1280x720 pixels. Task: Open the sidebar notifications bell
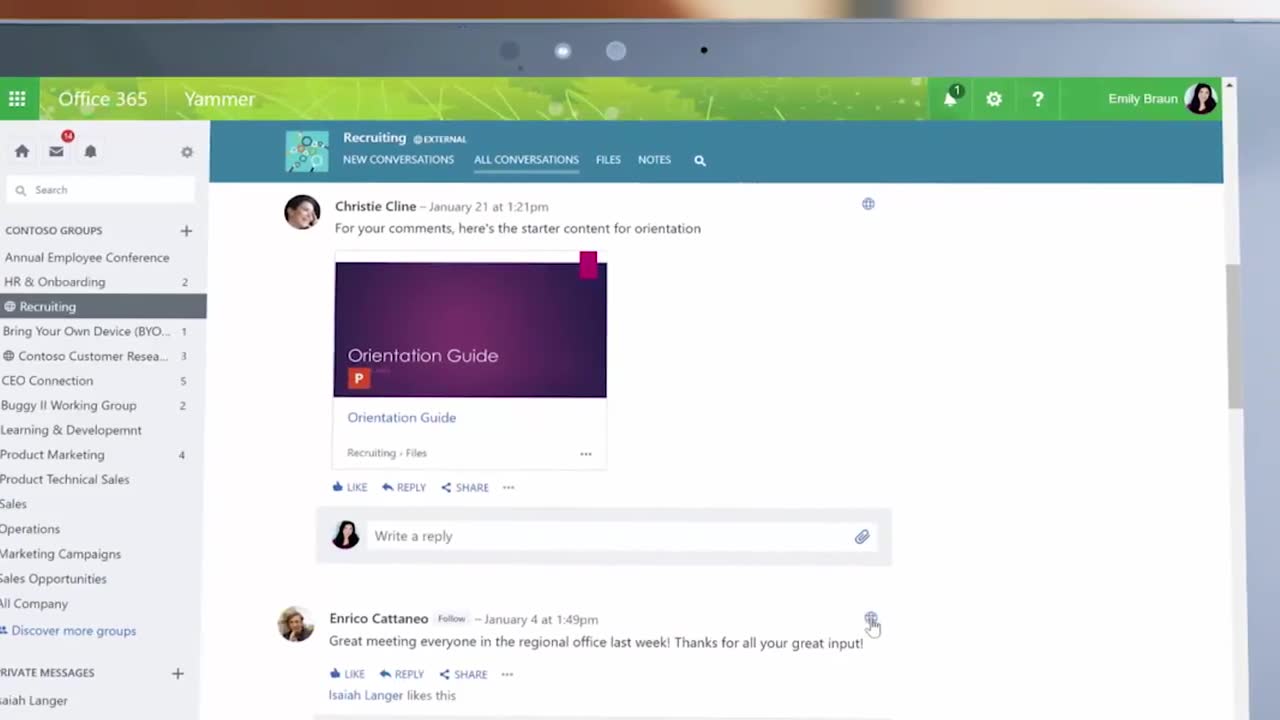(90, 151)
